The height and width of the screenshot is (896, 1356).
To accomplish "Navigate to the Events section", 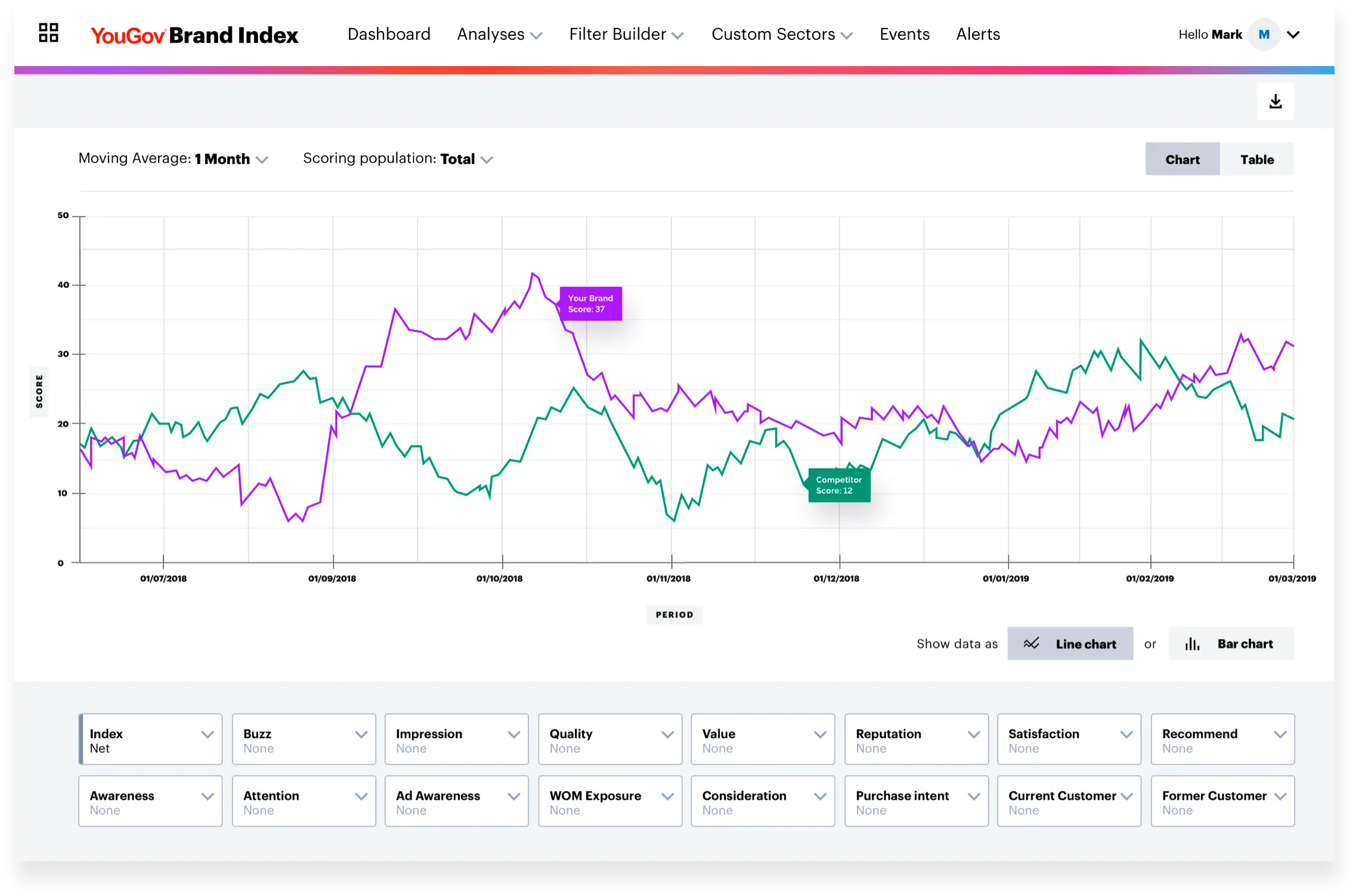I will point(905,34).
